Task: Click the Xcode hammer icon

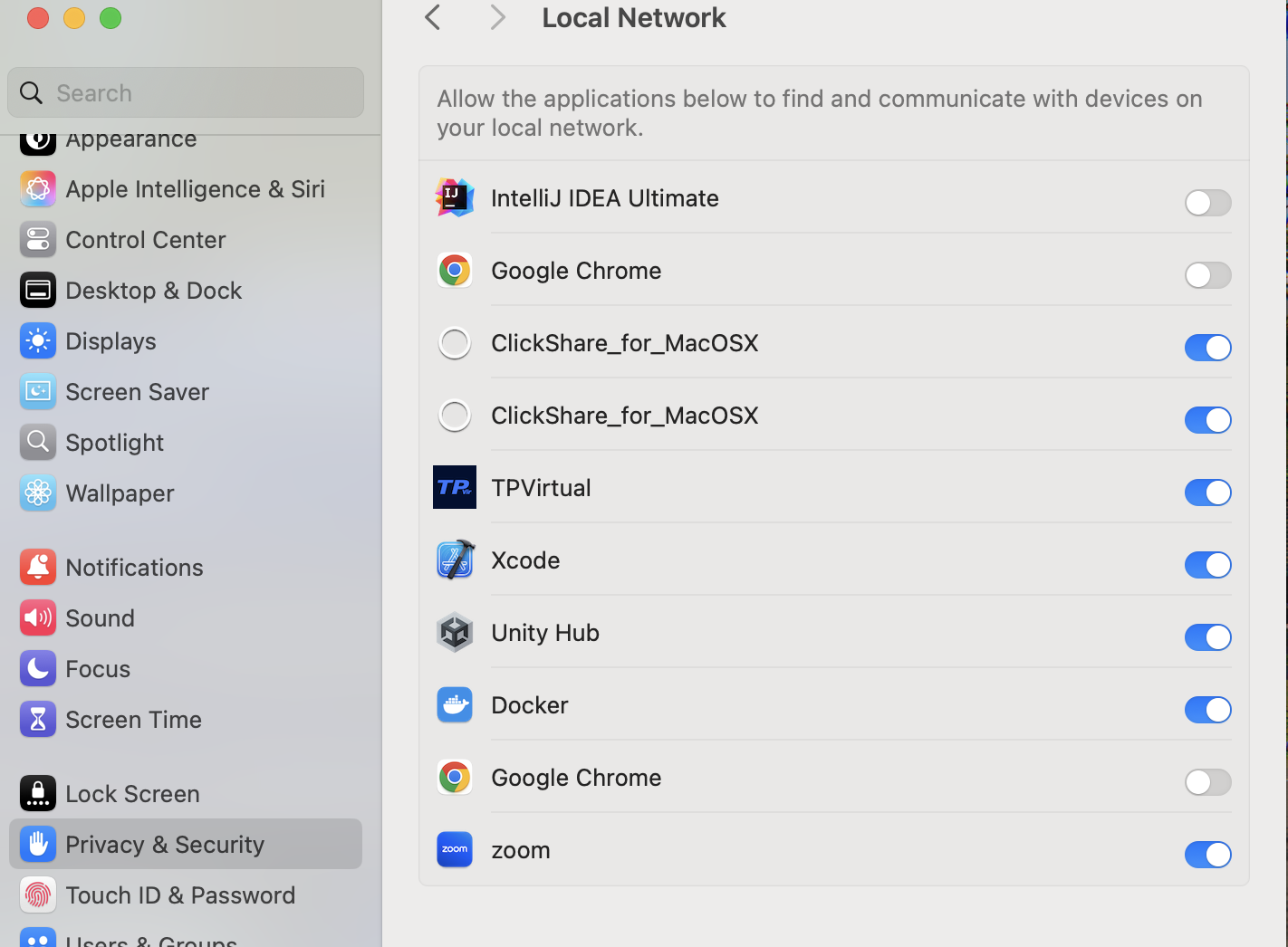Action: tap(455, 560)
